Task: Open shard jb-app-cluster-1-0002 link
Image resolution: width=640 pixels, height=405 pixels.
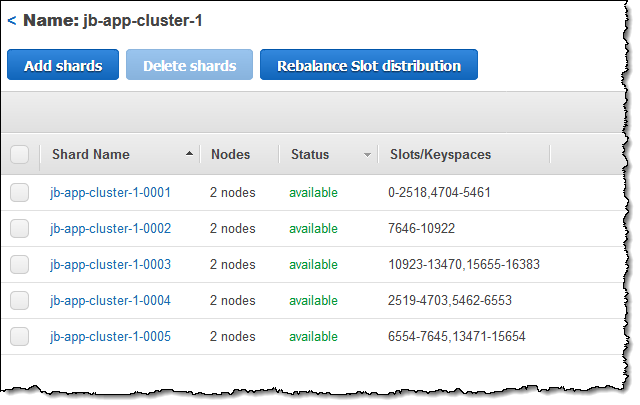Action: click(x=110, y=229)
